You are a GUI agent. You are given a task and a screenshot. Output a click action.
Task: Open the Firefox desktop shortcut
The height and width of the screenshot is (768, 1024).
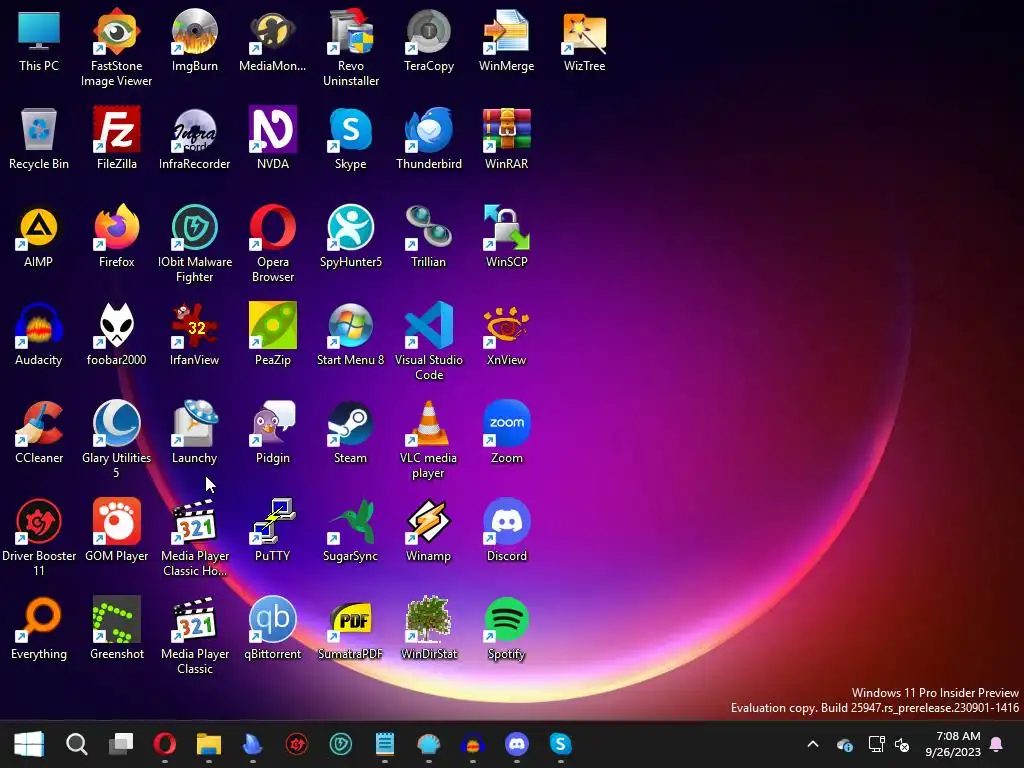tap(116, 236)
